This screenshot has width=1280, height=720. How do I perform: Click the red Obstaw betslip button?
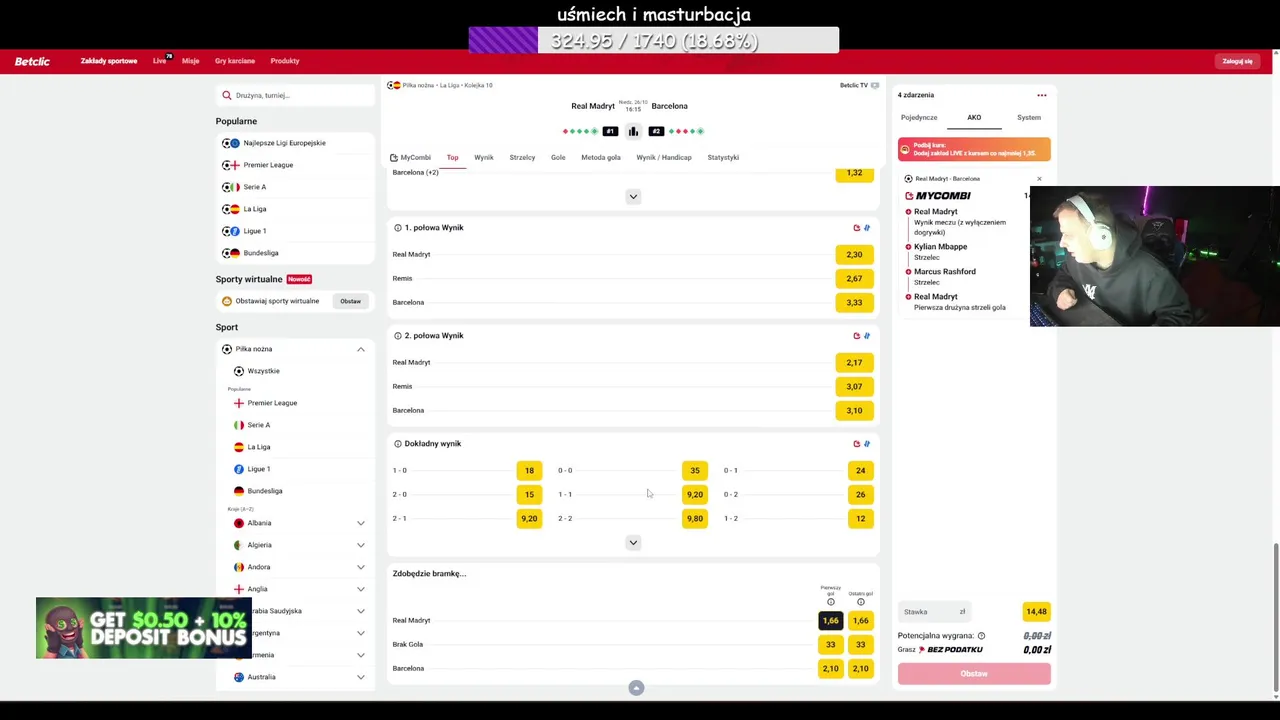click(974, 674)
